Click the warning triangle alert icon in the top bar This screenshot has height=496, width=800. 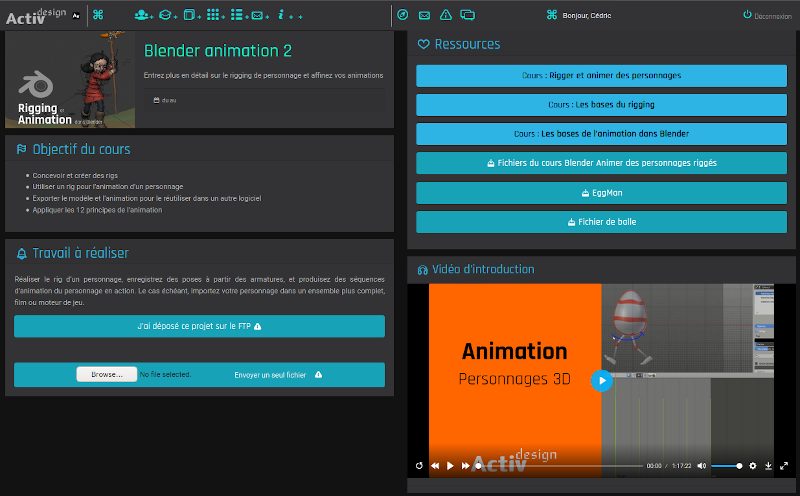tap(445, 15)
